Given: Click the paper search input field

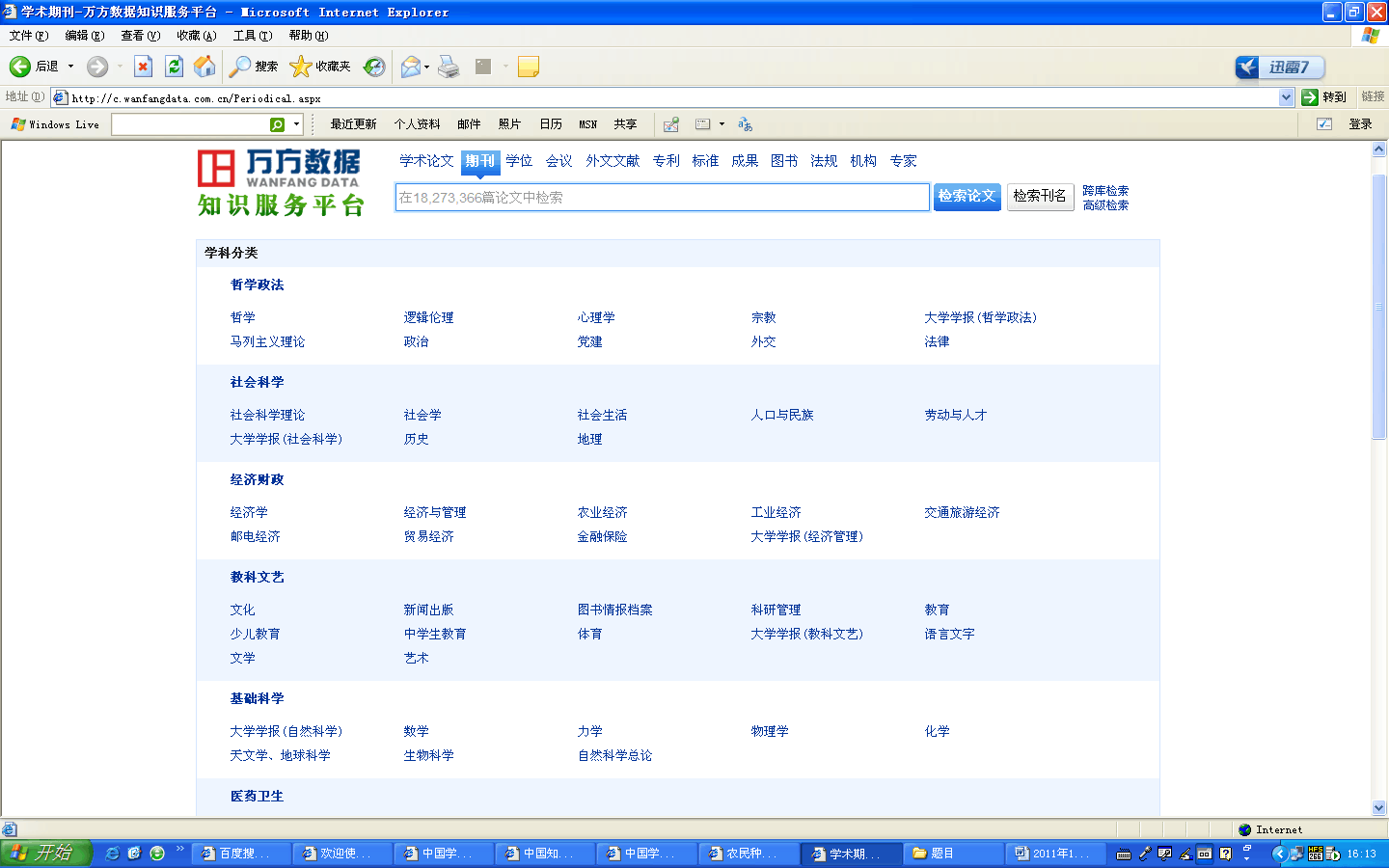Looking at the screenshot, I should coord(662,198).
